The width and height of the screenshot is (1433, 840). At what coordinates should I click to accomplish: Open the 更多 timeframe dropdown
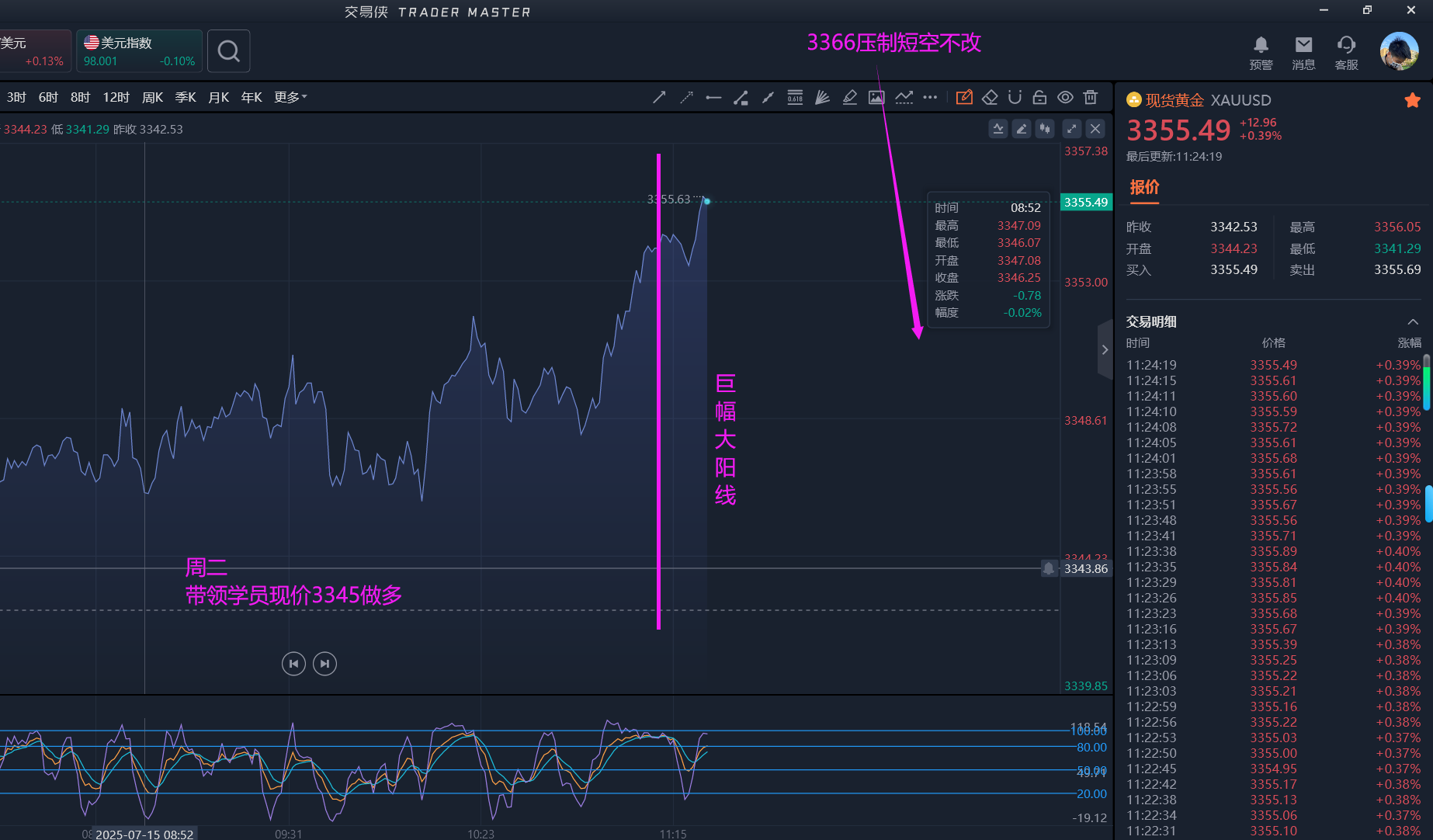coord(290,97)
